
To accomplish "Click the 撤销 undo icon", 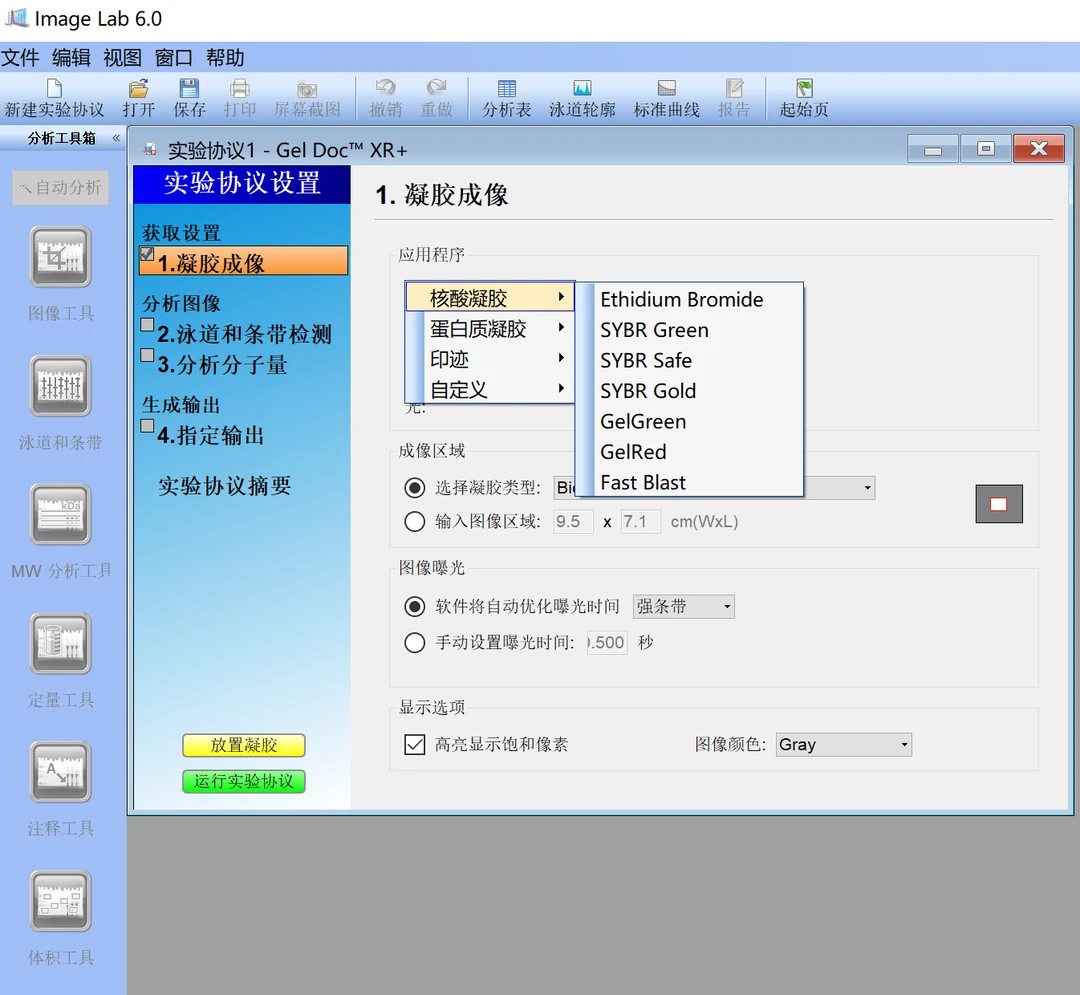I will coord(385,87).
